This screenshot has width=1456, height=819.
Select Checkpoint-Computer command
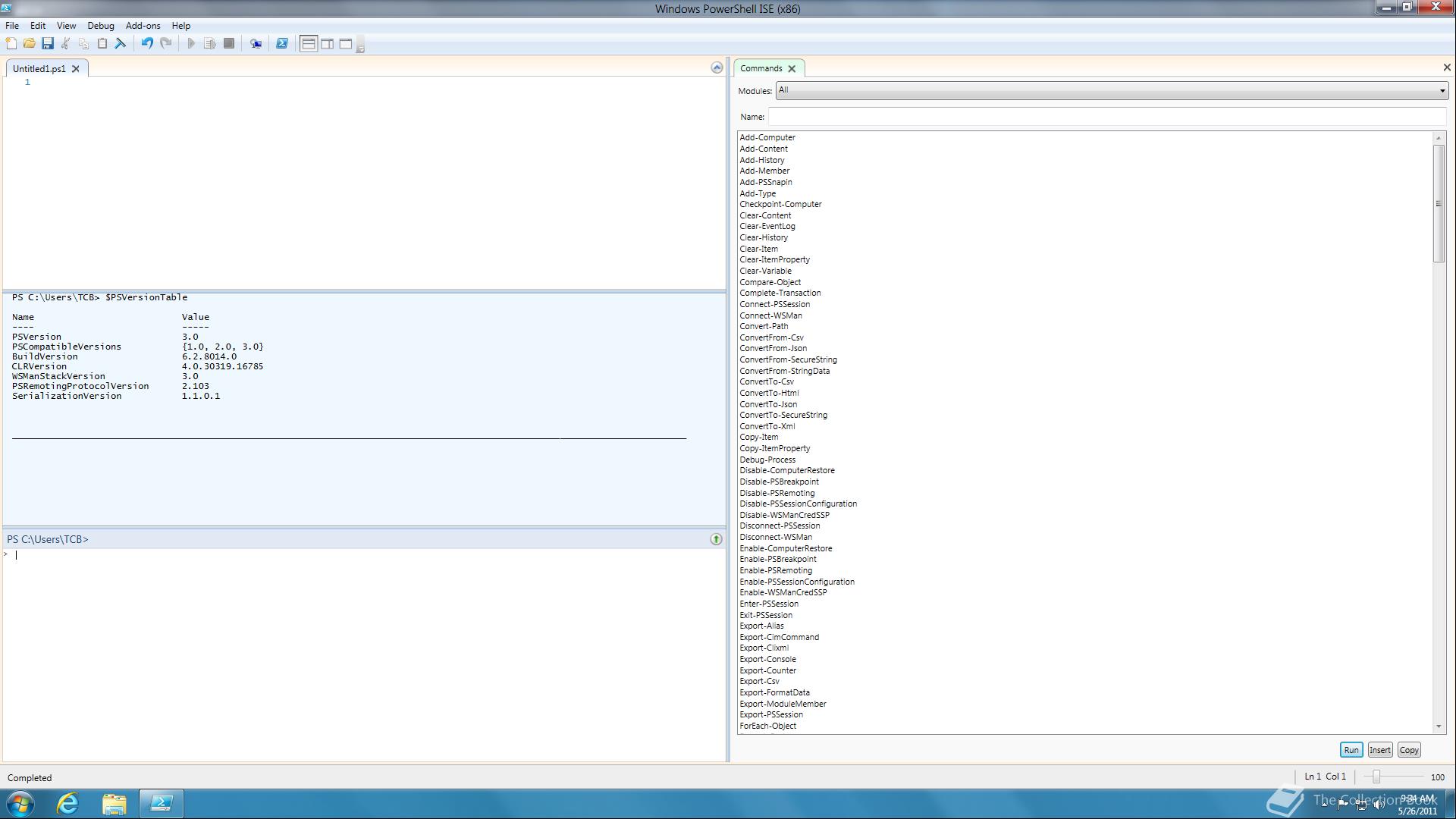780,204
